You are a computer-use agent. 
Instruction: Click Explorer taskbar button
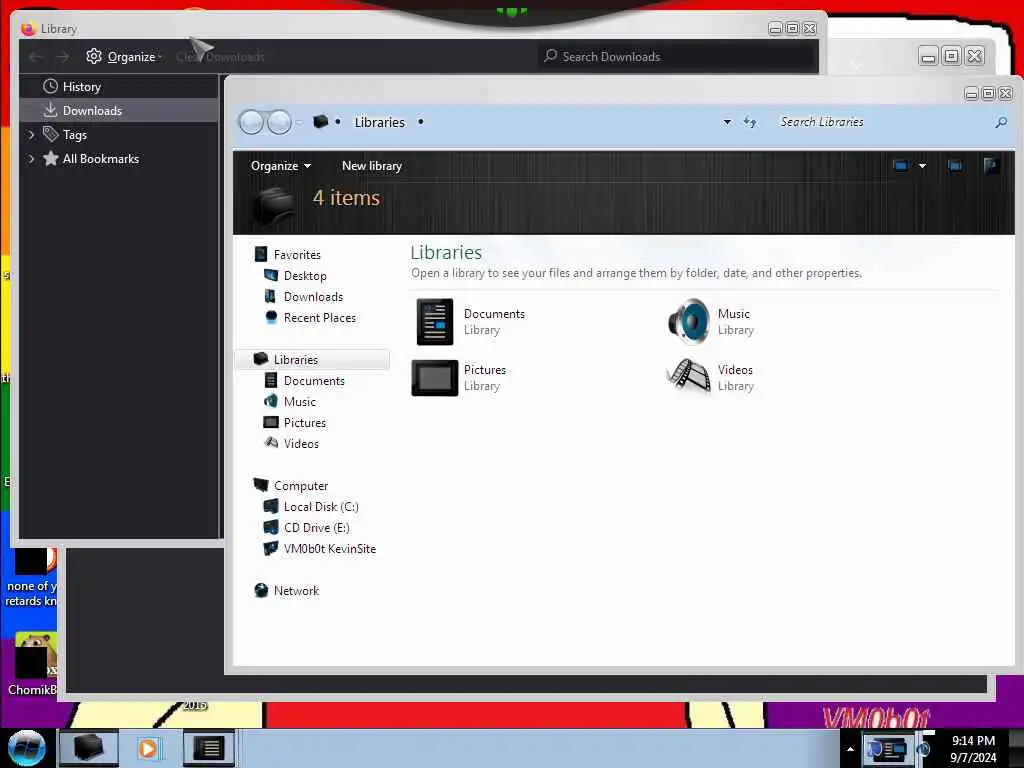(89, 748)
